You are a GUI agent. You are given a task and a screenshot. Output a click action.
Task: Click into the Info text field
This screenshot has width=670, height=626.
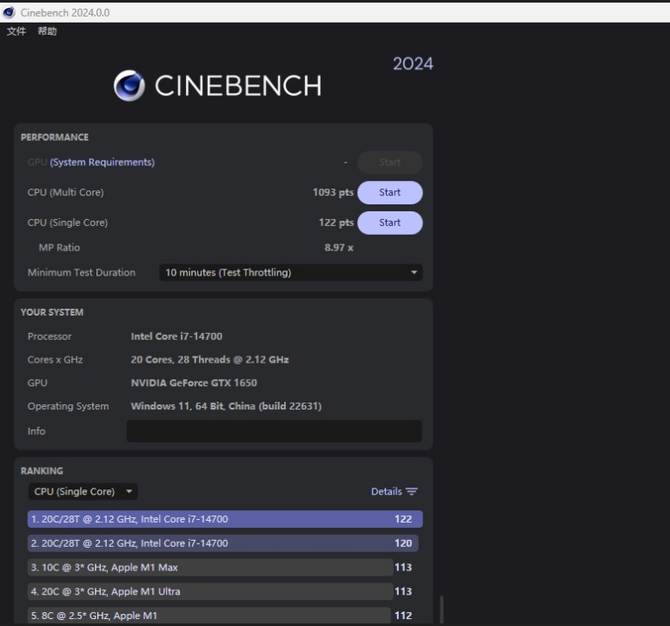(274, 431)
